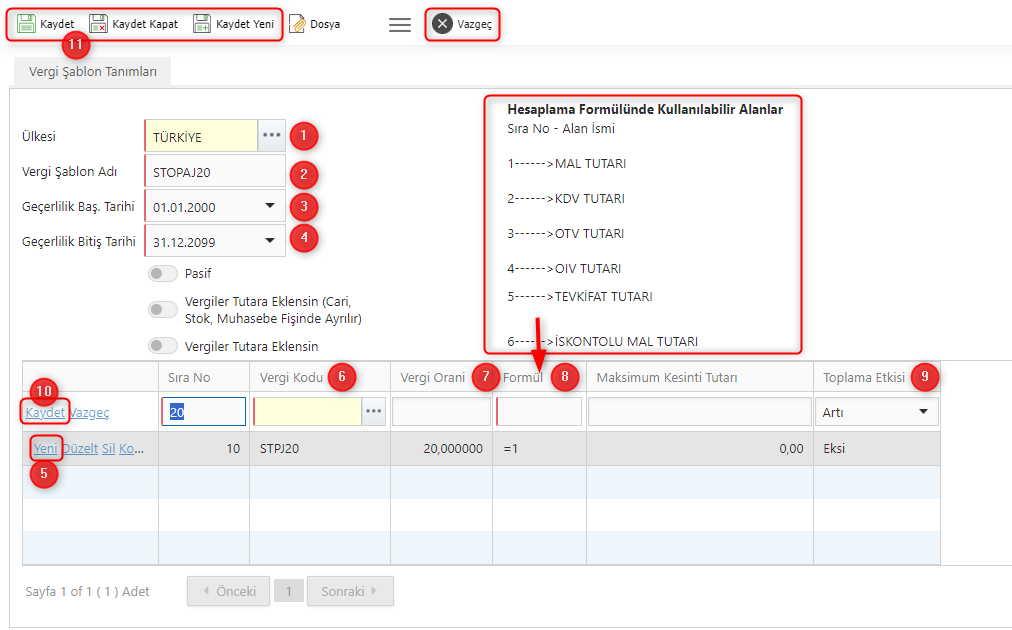Click the Kaydet save button in the top toolbar

[x=45, y=25]
